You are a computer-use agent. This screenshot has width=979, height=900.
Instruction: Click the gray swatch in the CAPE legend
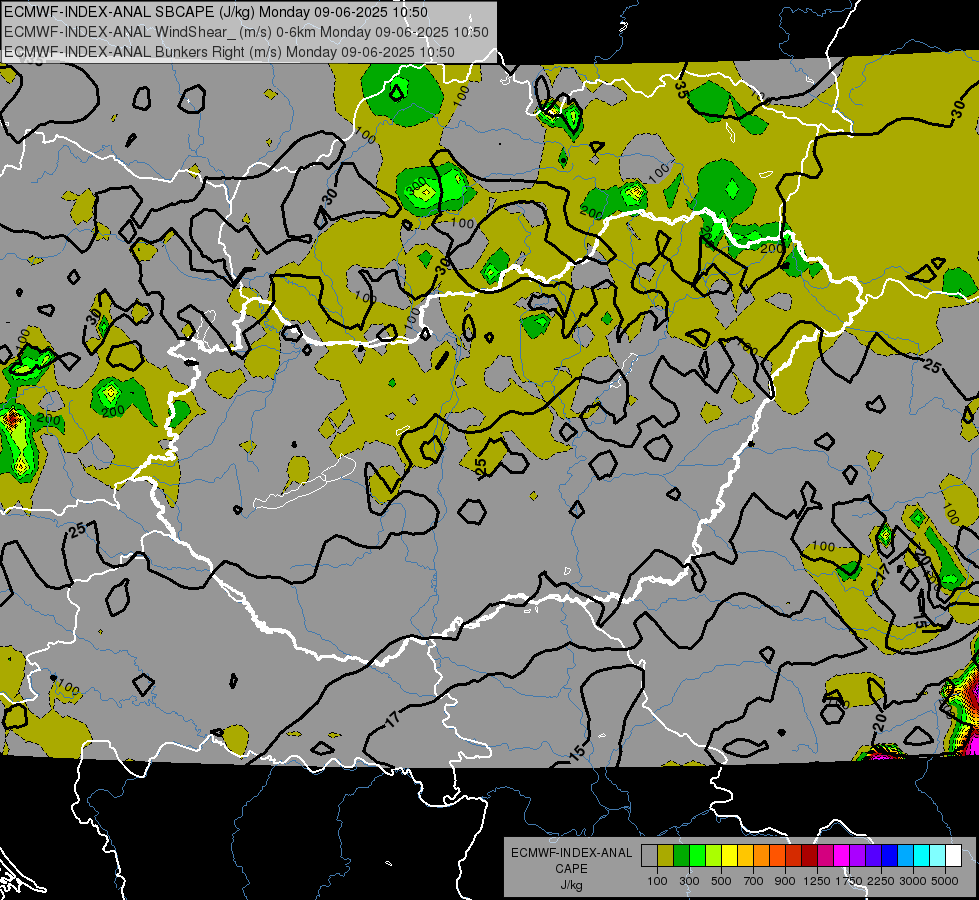[x=649, y=855]
